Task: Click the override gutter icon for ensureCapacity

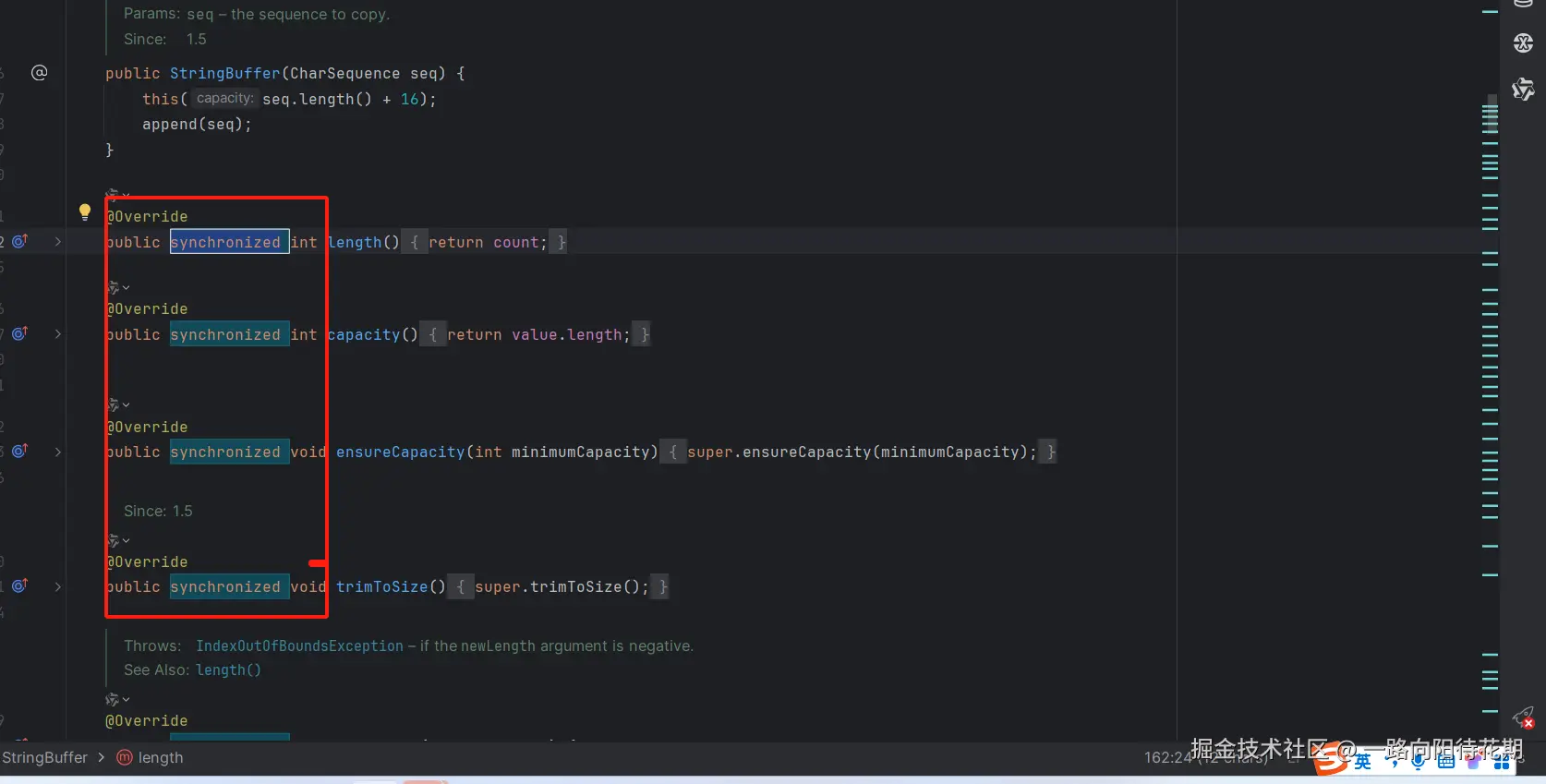Action: (19, 451)
